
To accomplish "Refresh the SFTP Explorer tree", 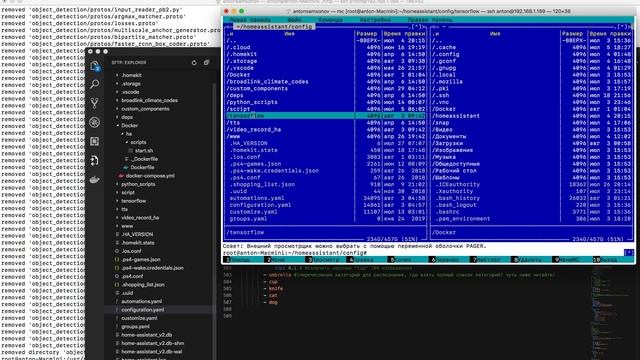I will (x=194, y=62).
